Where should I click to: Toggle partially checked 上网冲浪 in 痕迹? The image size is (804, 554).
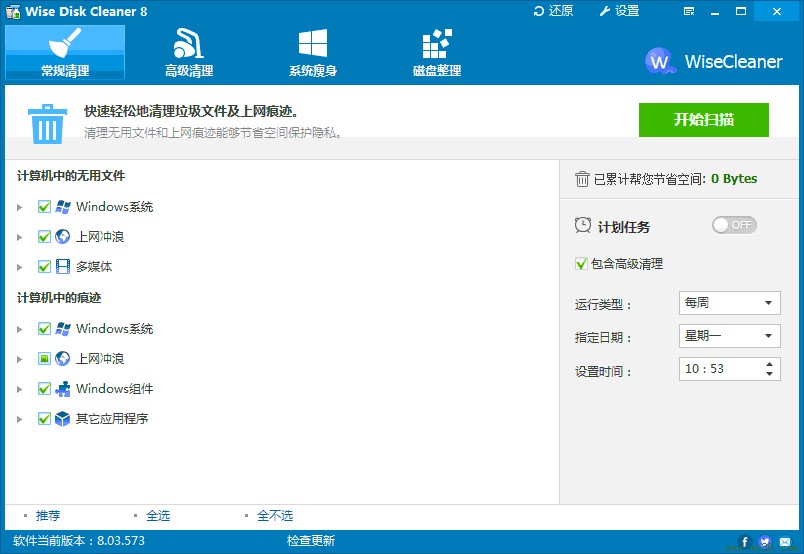(x=45, y=358)
